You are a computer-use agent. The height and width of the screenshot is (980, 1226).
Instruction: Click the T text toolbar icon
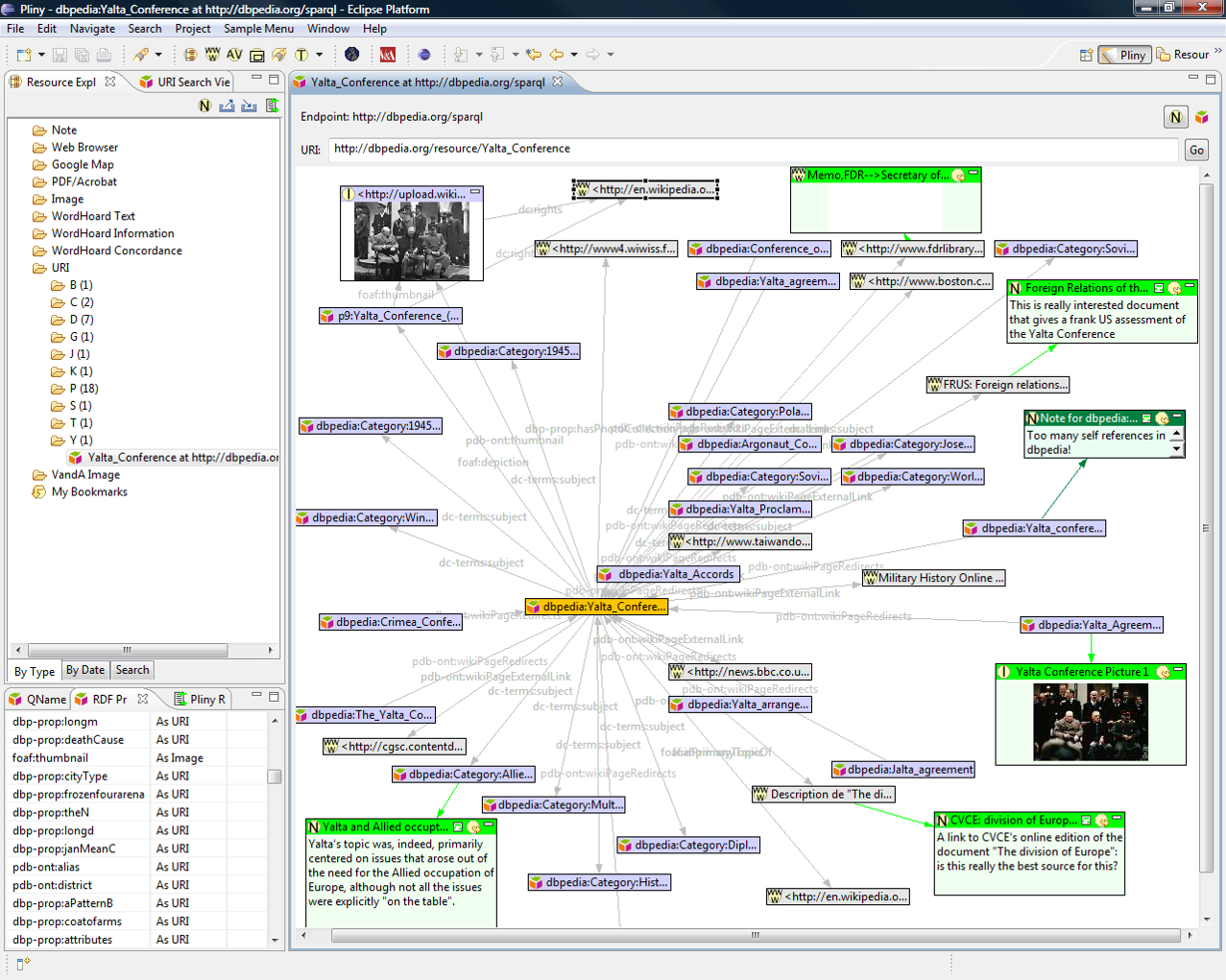[x=301, y=55]
